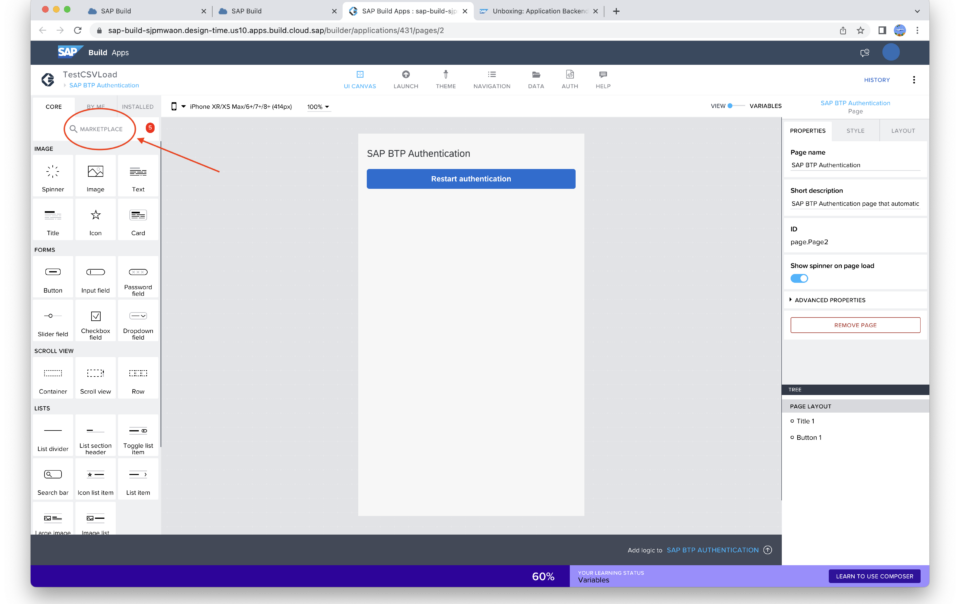Screen dimensions: 960x604
Task: Select the Dropdown field component
Action: point(138,321)
